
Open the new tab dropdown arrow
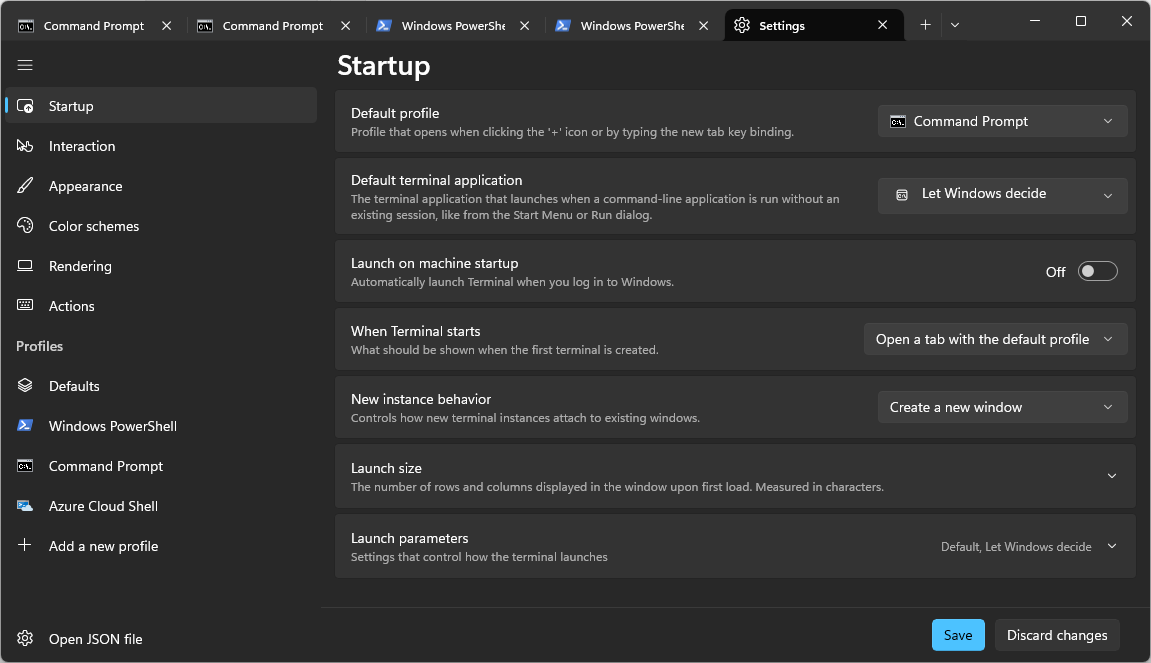[x=955, y=26]
